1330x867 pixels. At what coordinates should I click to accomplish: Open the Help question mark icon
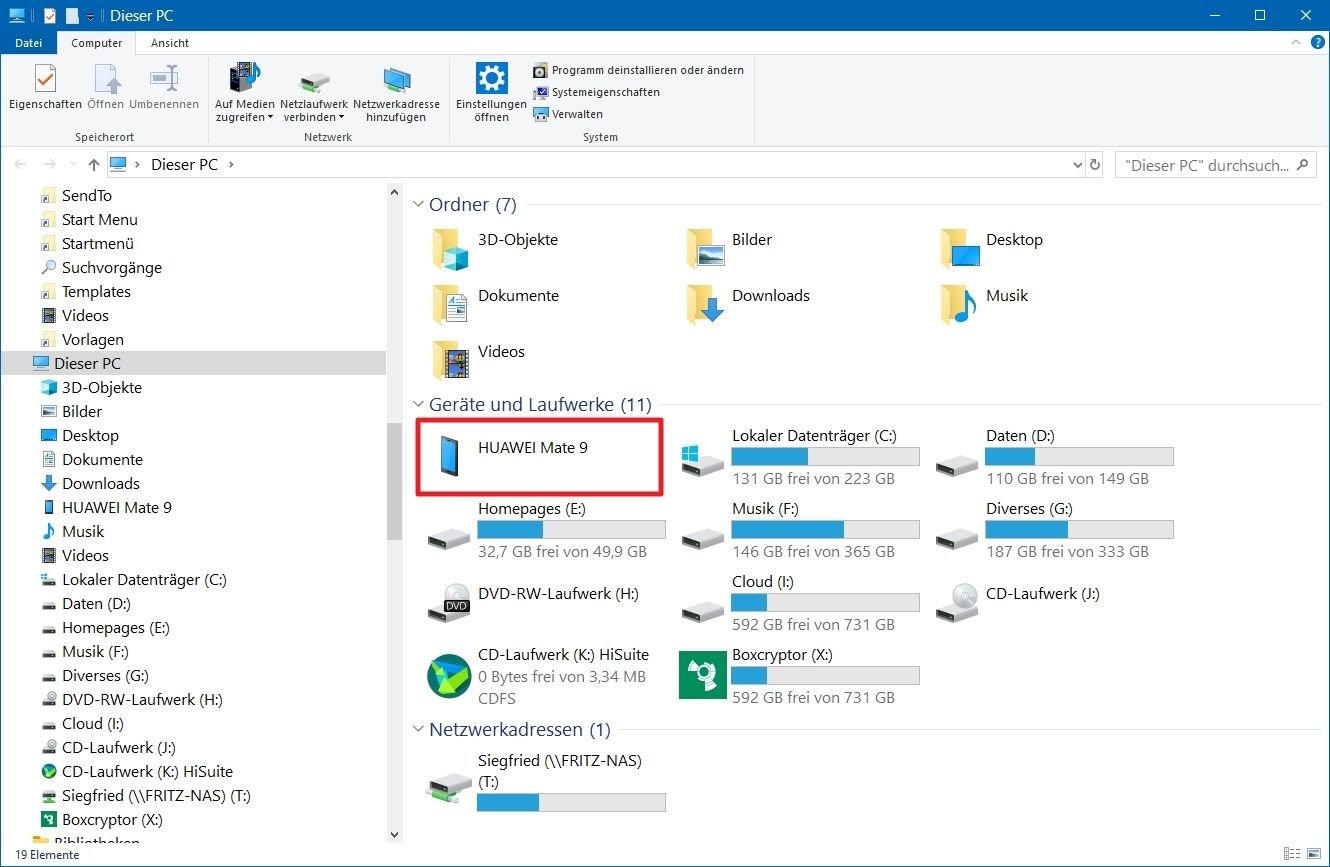coord(1317,43)
